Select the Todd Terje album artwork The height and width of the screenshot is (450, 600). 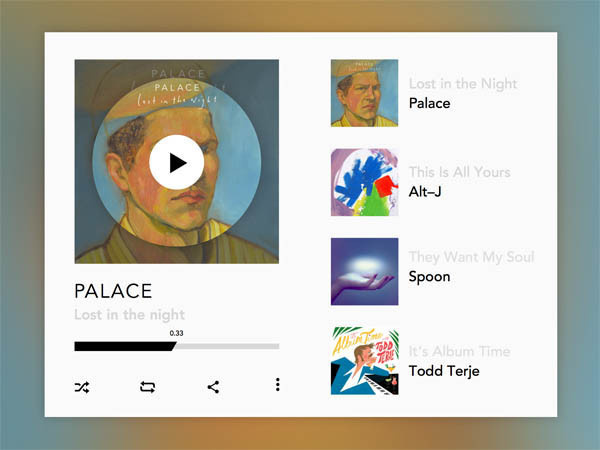click(364, 361)
